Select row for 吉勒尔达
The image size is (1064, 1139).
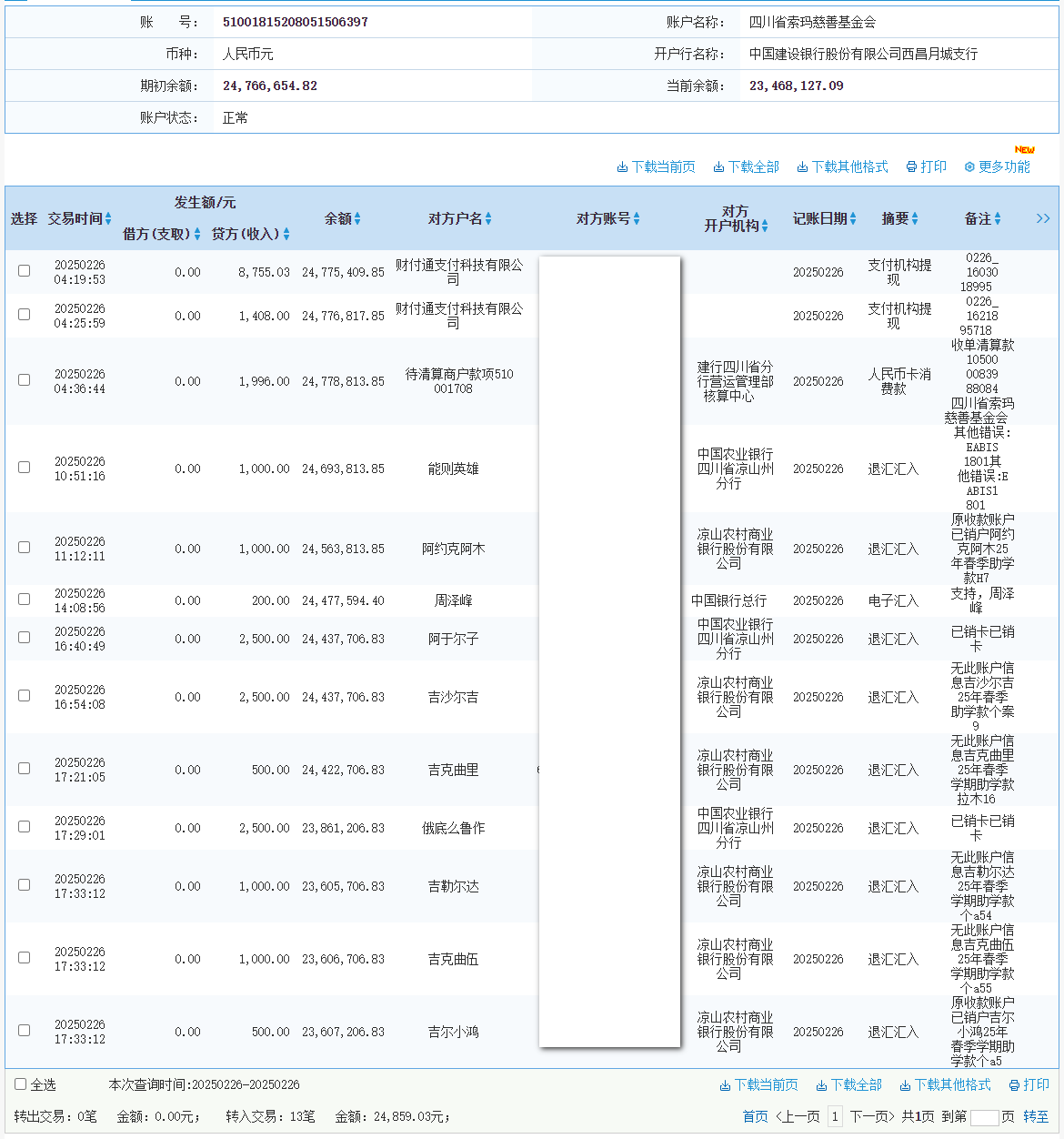(x=25, y=884)
